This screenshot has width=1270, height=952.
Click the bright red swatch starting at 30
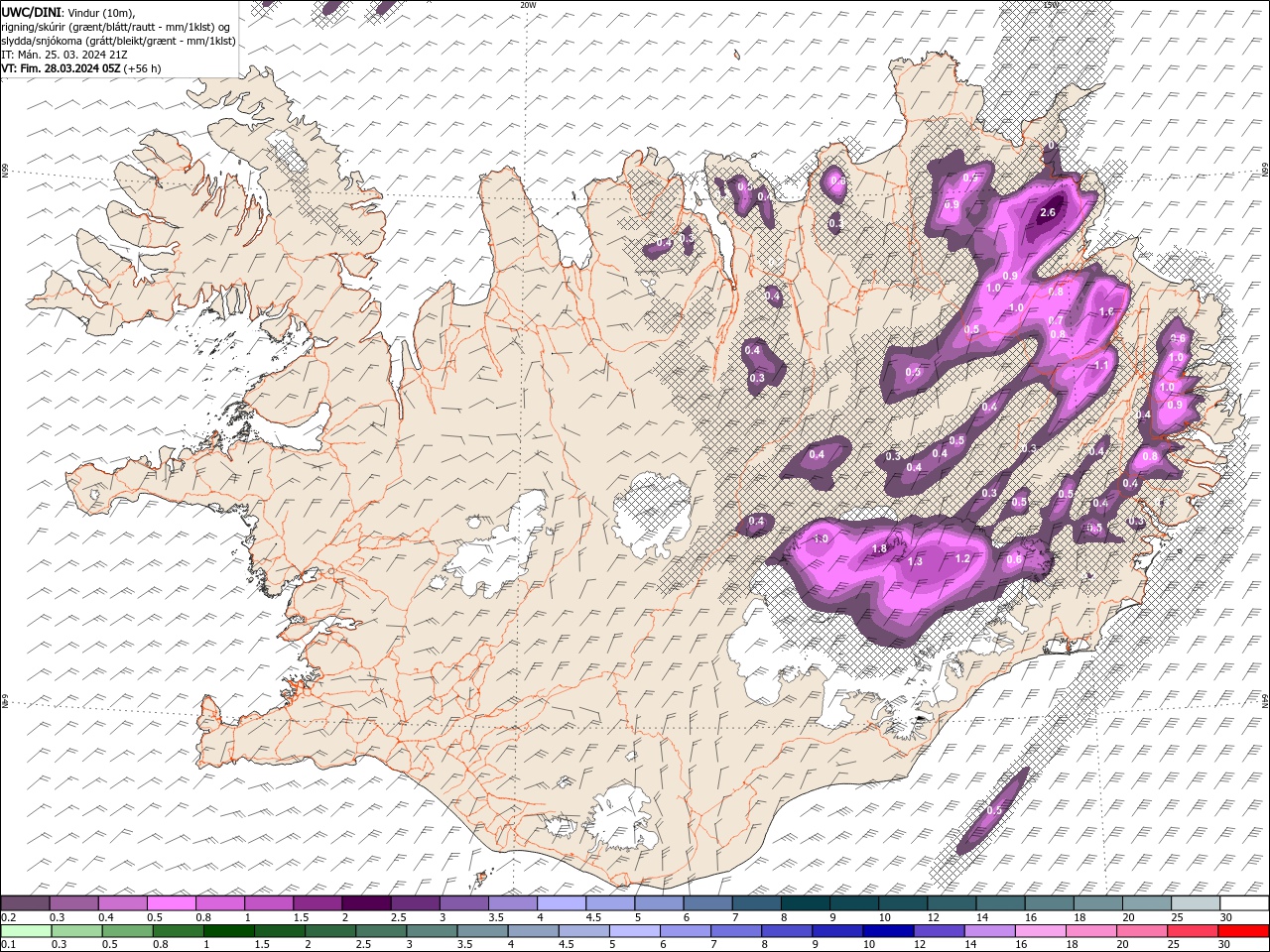tap(1243, 930)
